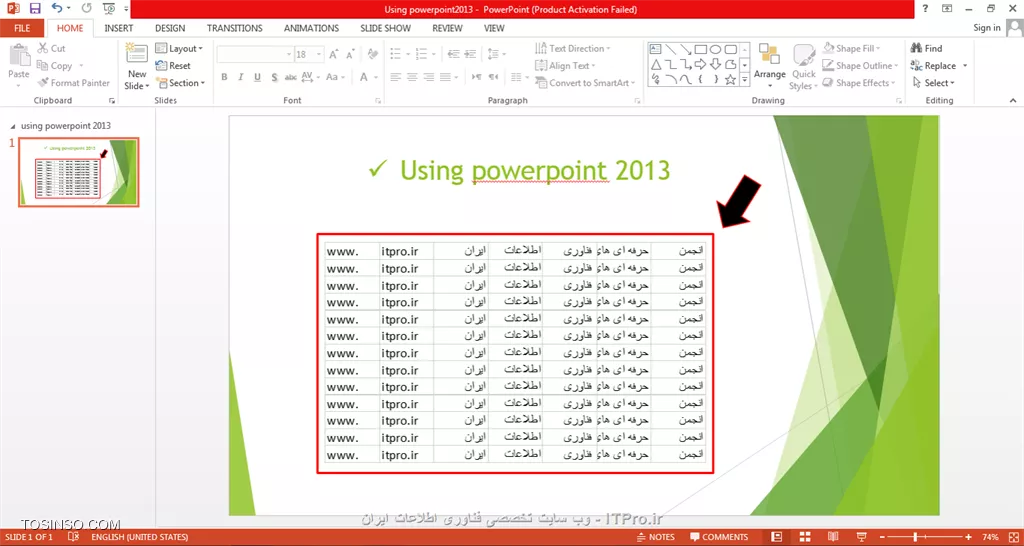Open Text Direction dropdown
Viewport: 1024px width, 546px height.
coord(573,48)
